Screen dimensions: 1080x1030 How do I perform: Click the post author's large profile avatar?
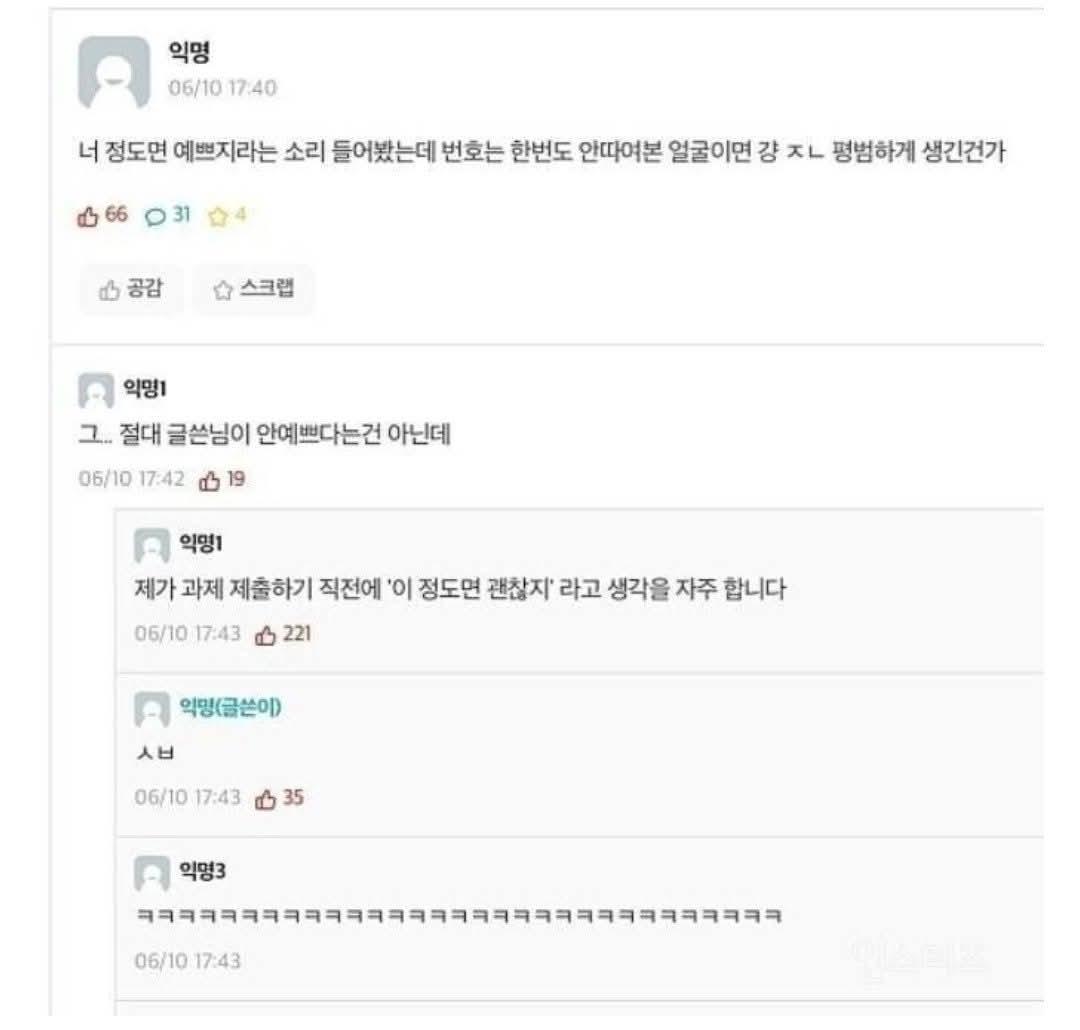click(x=114, y=72)
